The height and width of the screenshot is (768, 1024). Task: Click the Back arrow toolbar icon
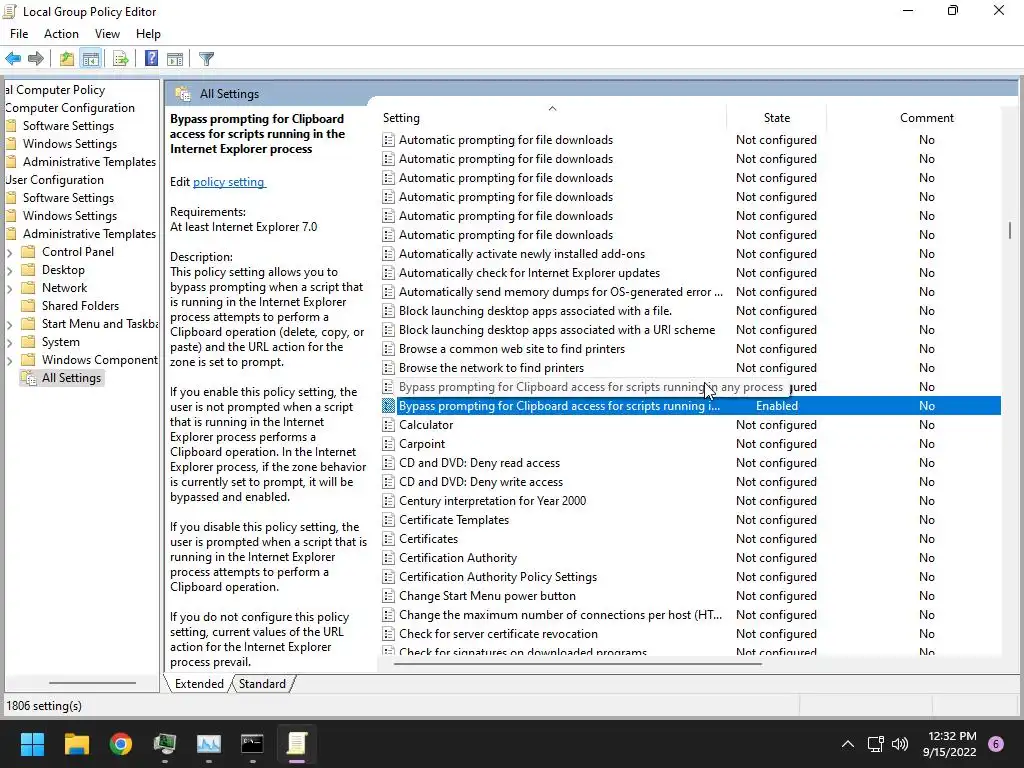[13, 59]
